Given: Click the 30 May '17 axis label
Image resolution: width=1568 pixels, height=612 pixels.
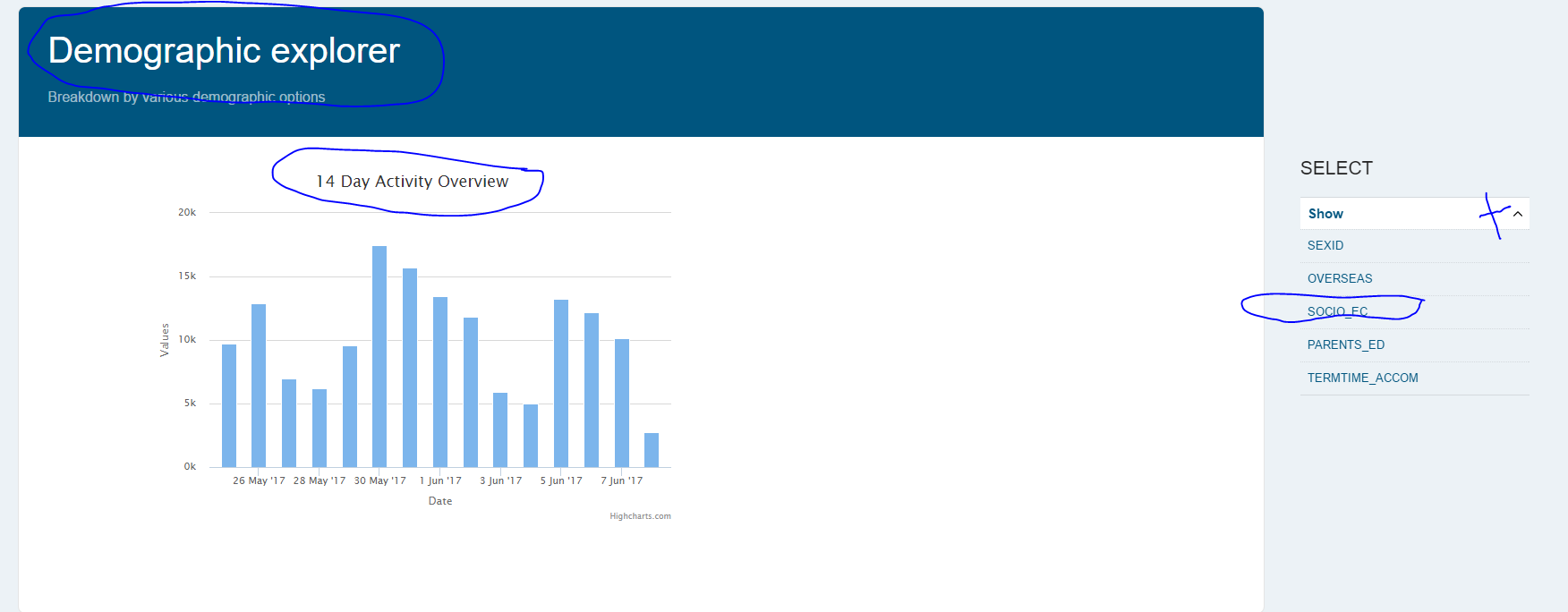Looking at the screenshot, I should coord(379,480).
